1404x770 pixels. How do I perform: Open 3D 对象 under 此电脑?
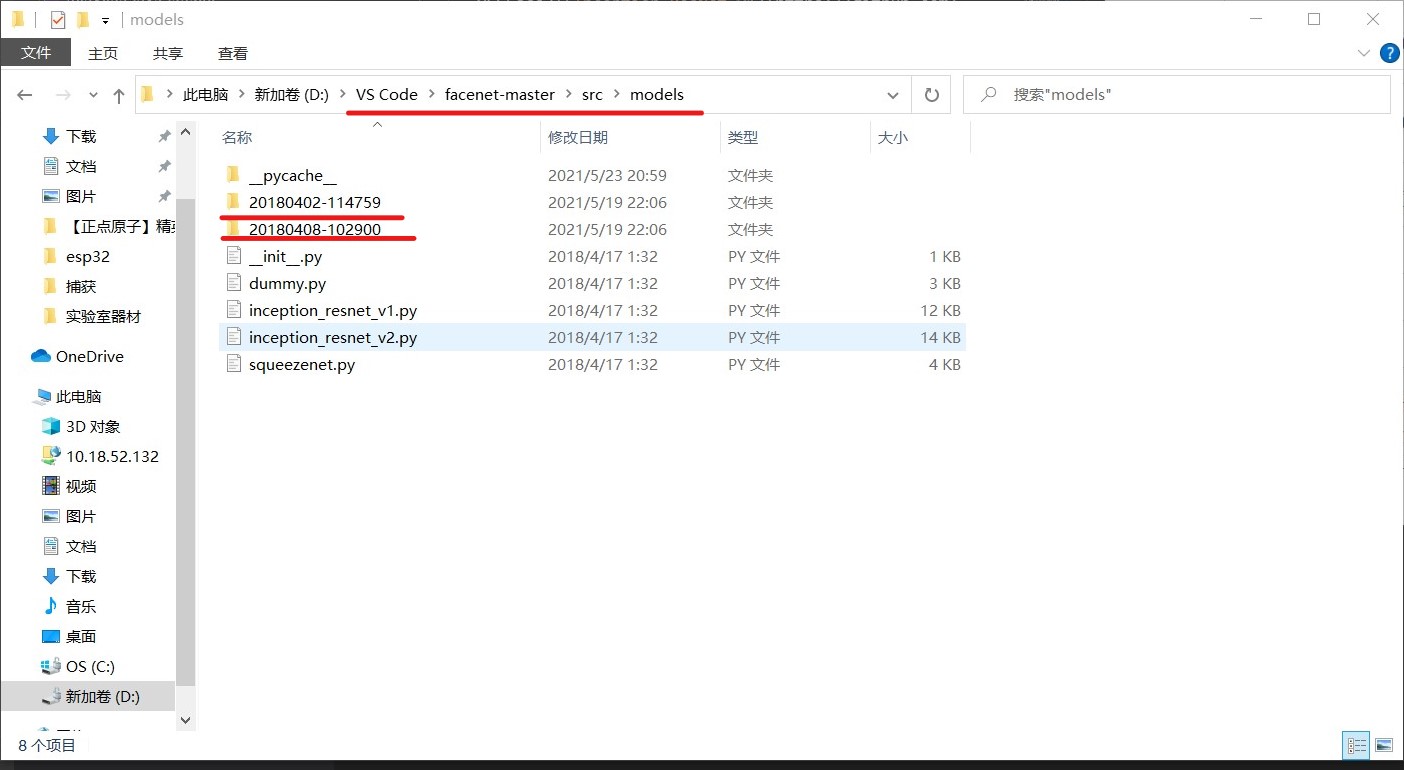pyautogui.click(x=93, y=426)
